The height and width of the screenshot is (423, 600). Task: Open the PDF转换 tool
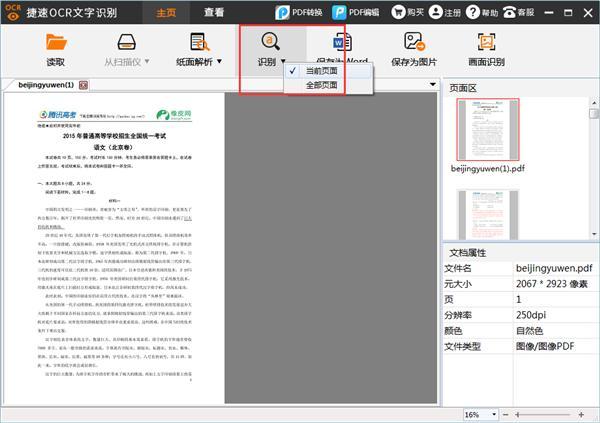(x=298, y=13)
